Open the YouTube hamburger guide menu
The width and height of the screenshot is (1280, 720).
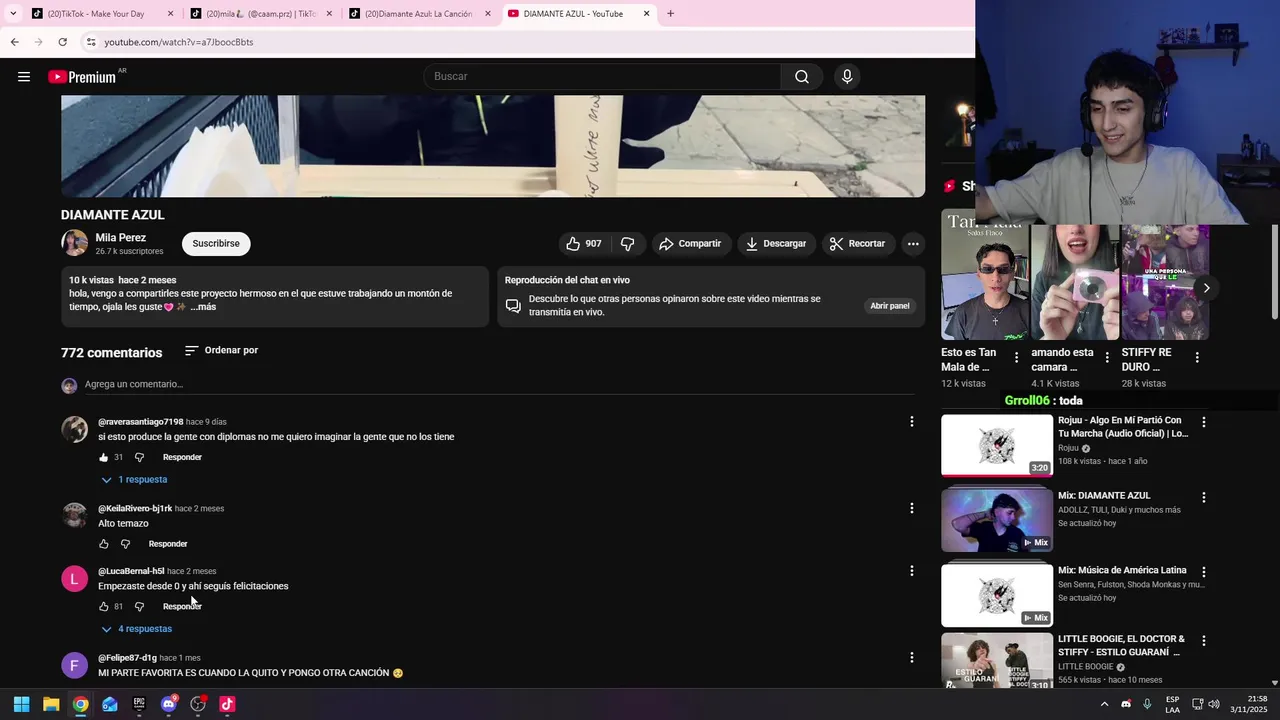tap(24, 77)
